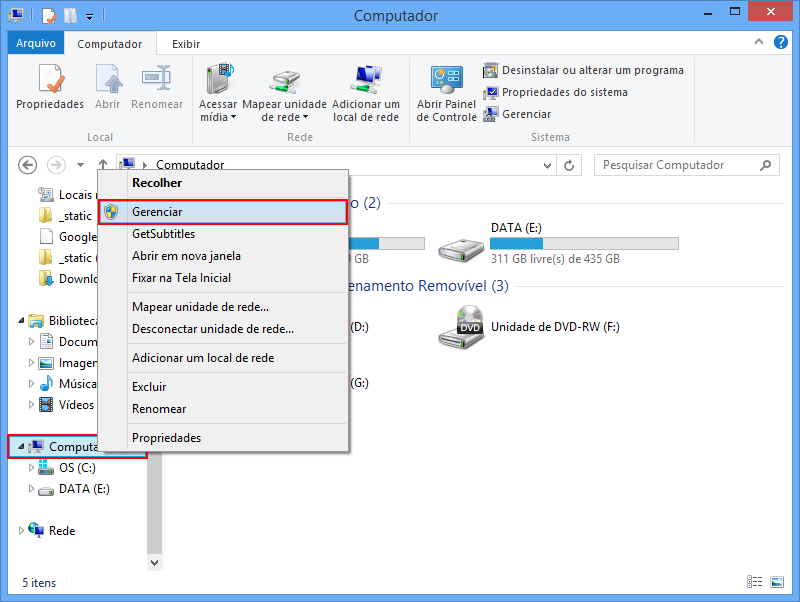Select the Documentos library in sidebar
Screen dimensions: 800x602
click(x=68, y=341)
